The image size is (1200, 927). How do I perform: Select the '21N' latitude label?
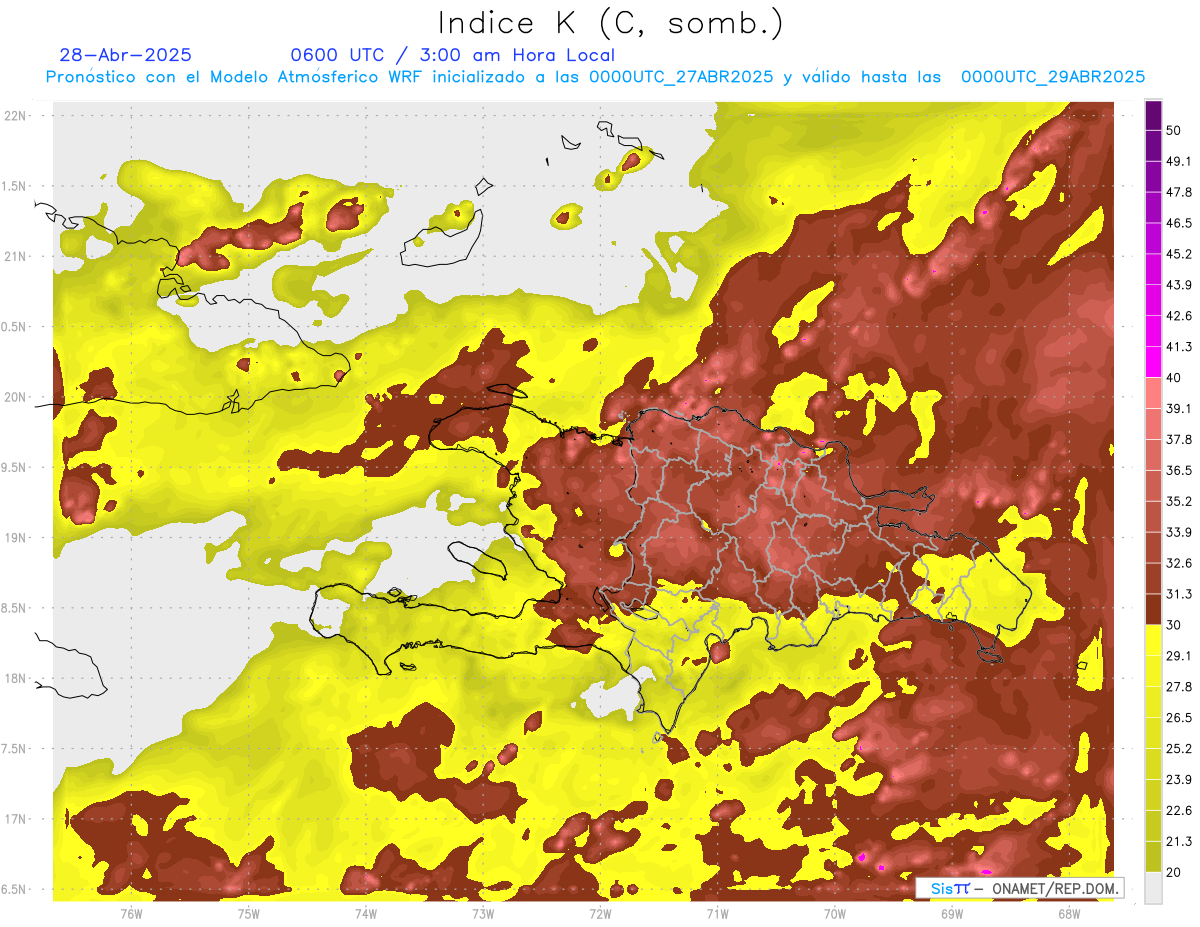pyautogui.click(x=15, y=256)
